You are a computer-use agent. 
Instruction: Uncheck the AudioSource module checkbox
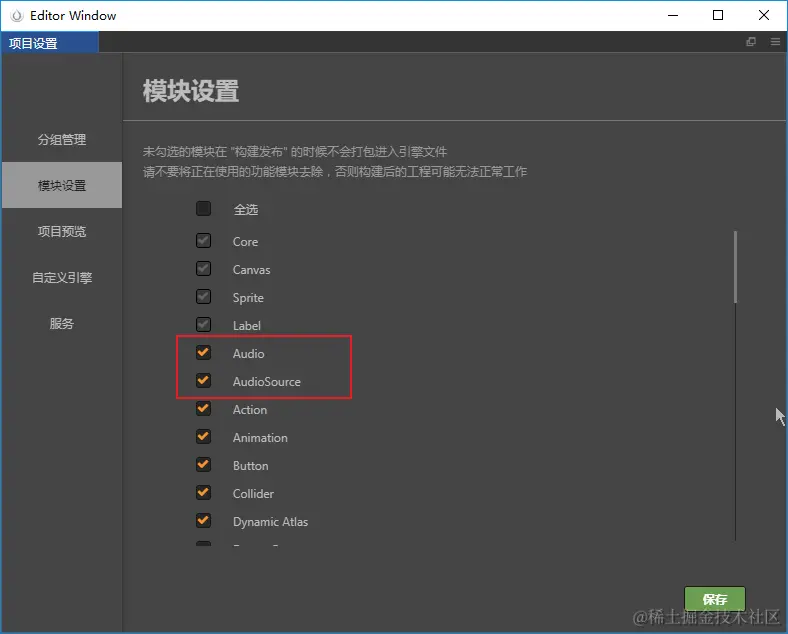(204, 381)
